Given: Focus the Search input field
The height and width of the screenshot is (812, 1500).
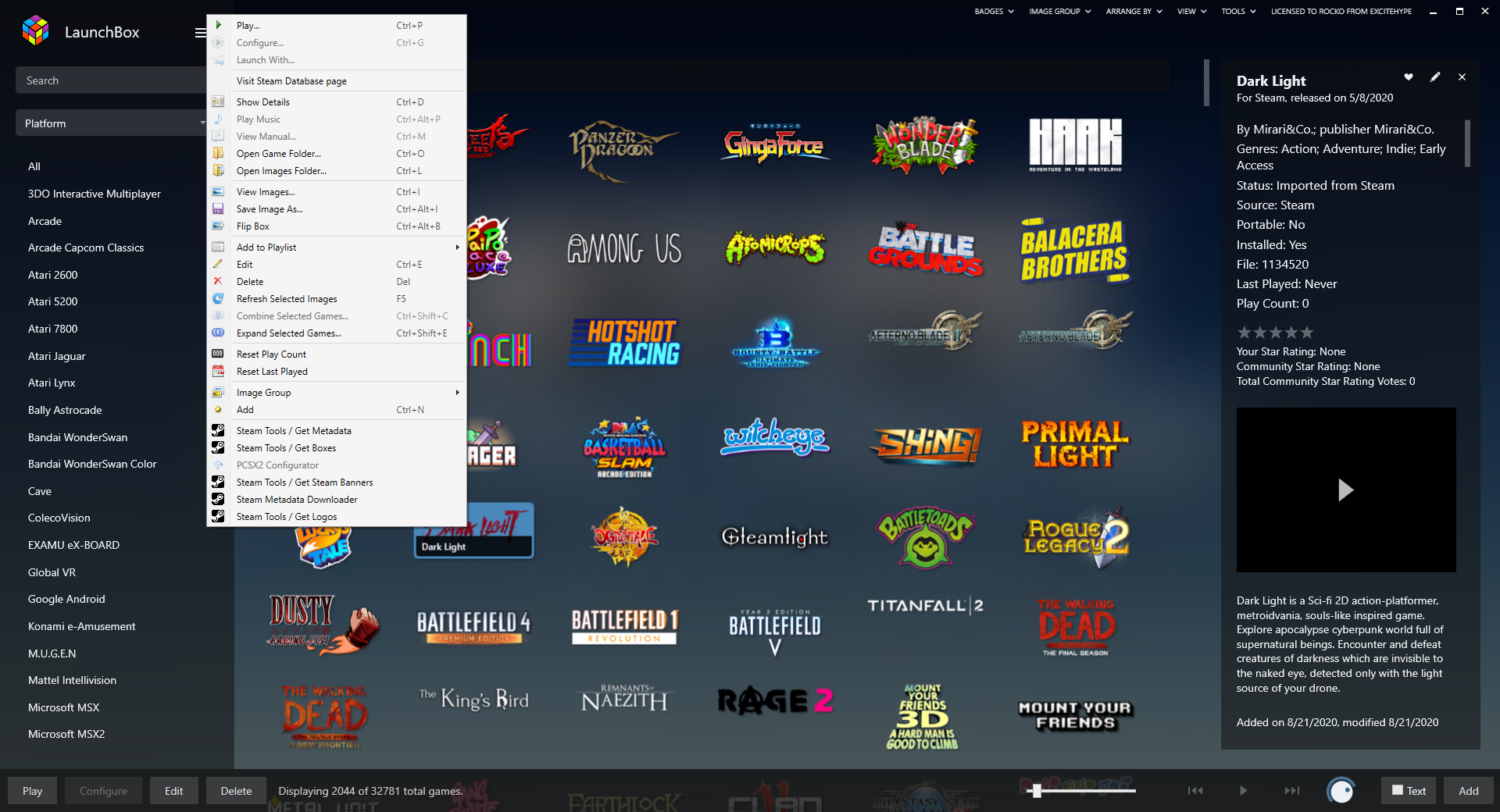Looking at the screenshot, I should (x=111, y=80).
